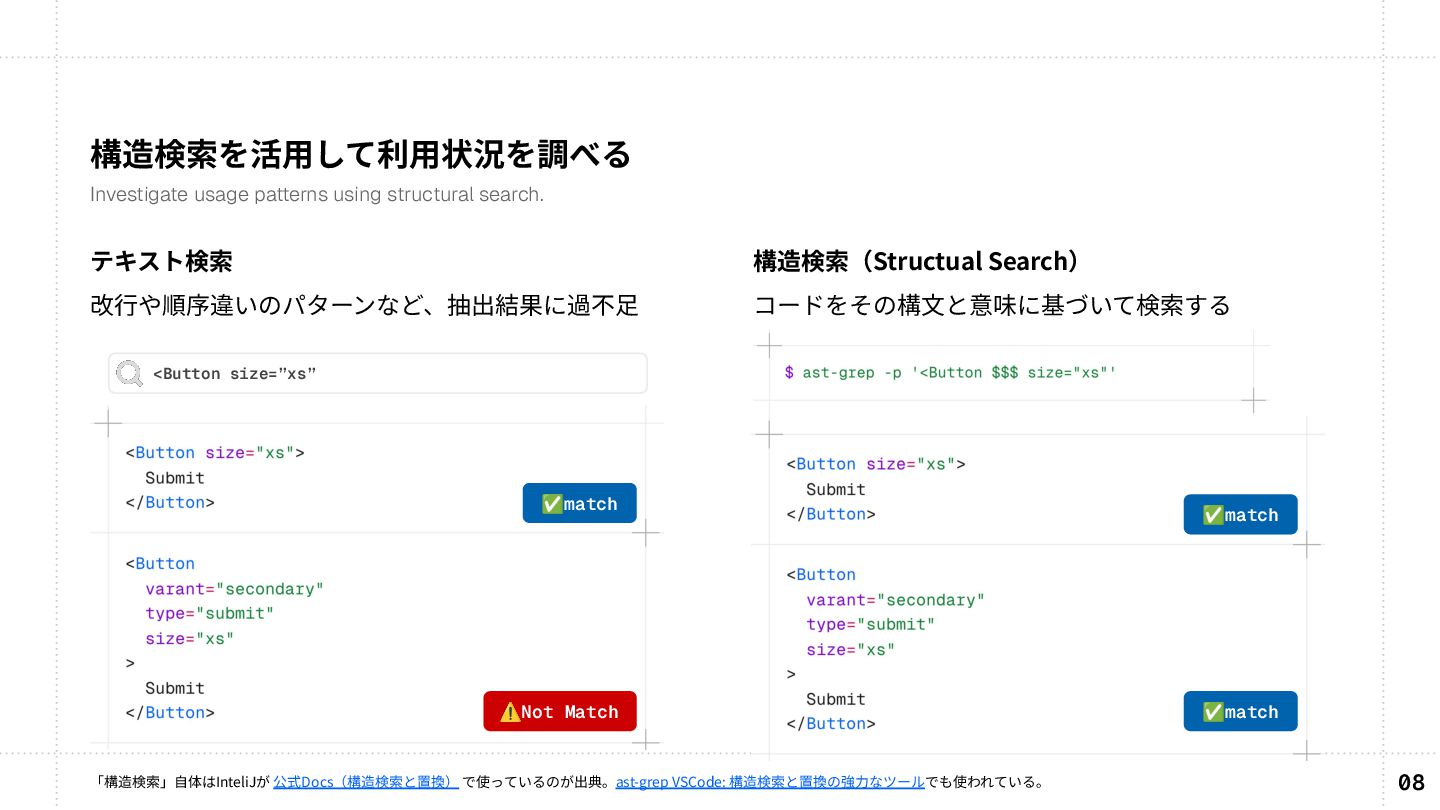Click type="submit" in the structural-search code block
1440x810 pixels.
coord(870,625)
